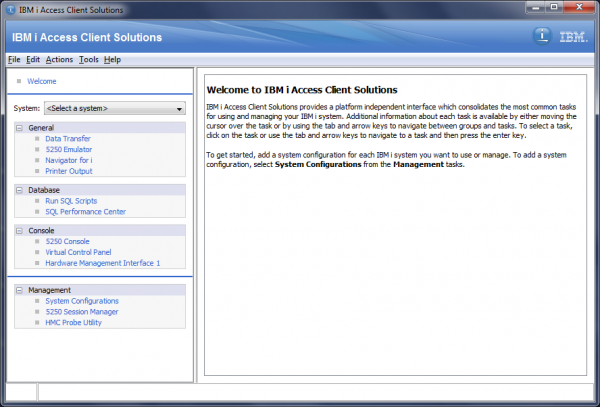Maximize the IBM i Access window
The height and width of the screenshot is (407, 600).
coord(554,7)
